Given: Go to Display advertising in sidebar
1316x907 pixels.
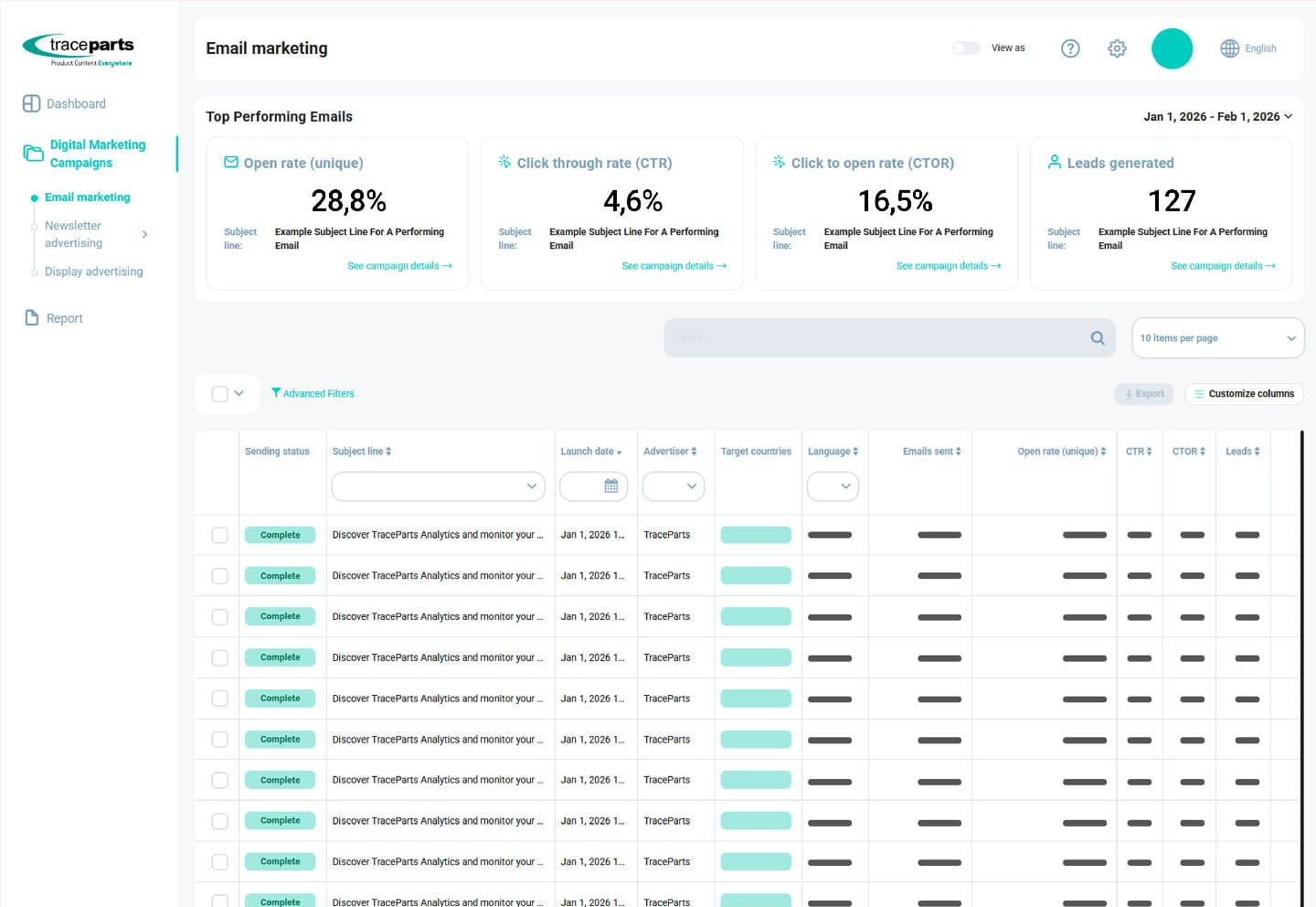Looking at the screenshot, I should [93, 272].
